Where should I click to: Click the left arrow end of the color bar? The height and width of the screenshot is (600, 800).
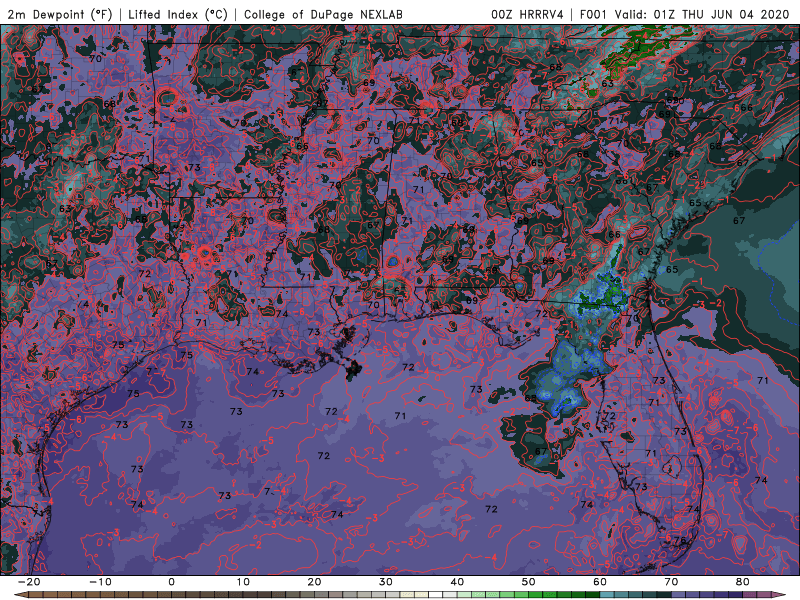(x=20, y=595)
